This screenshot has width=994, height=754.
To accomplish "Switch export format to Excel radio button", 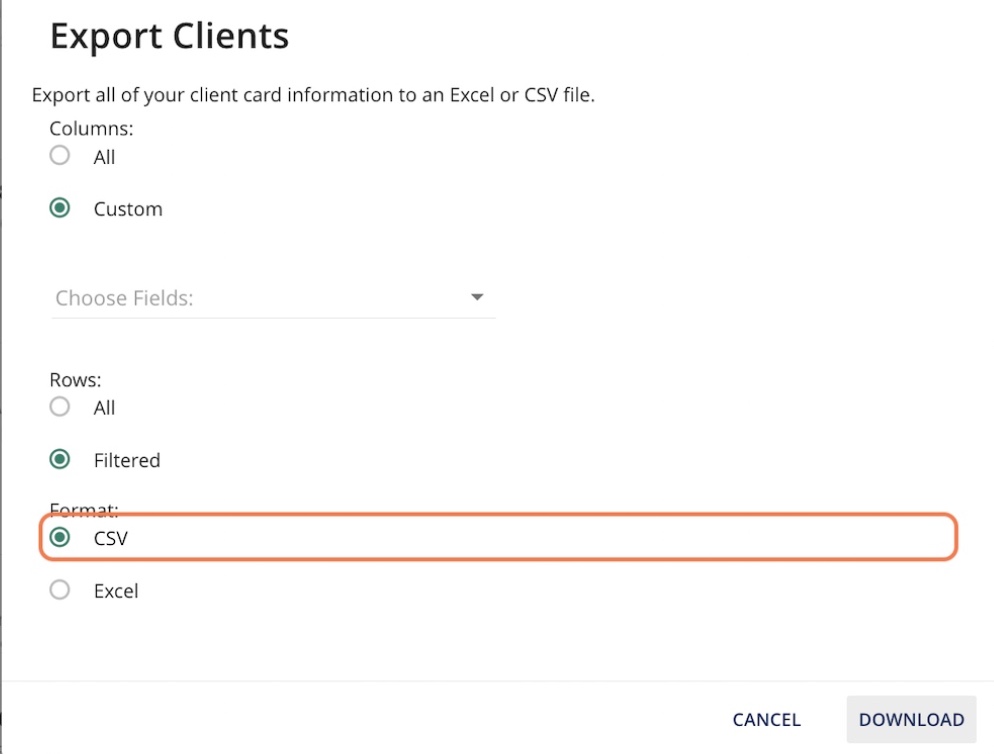I will pyautogui.click(x=60, y=590).
